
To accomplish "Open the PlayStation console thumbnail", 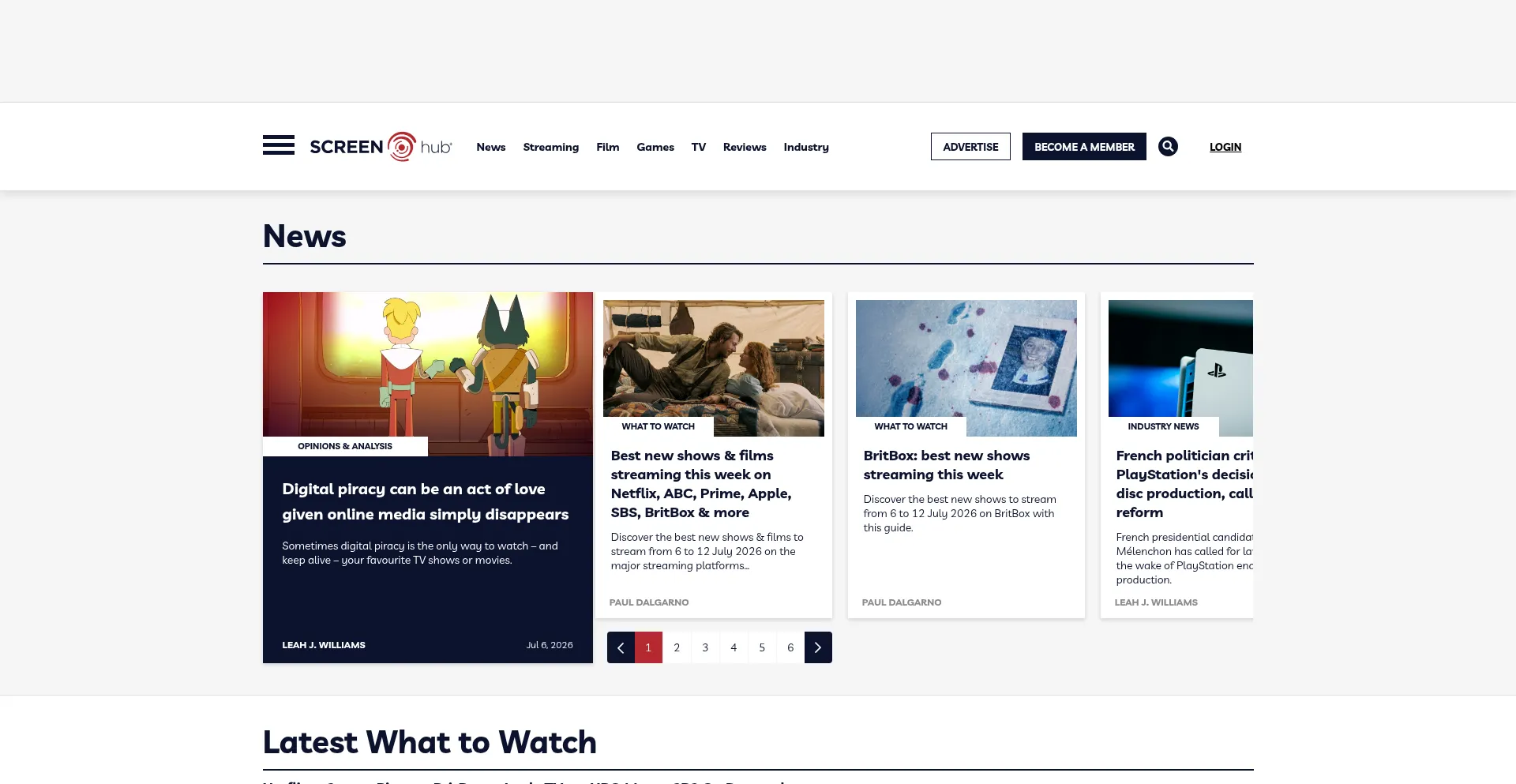I will pos(1180,368).
